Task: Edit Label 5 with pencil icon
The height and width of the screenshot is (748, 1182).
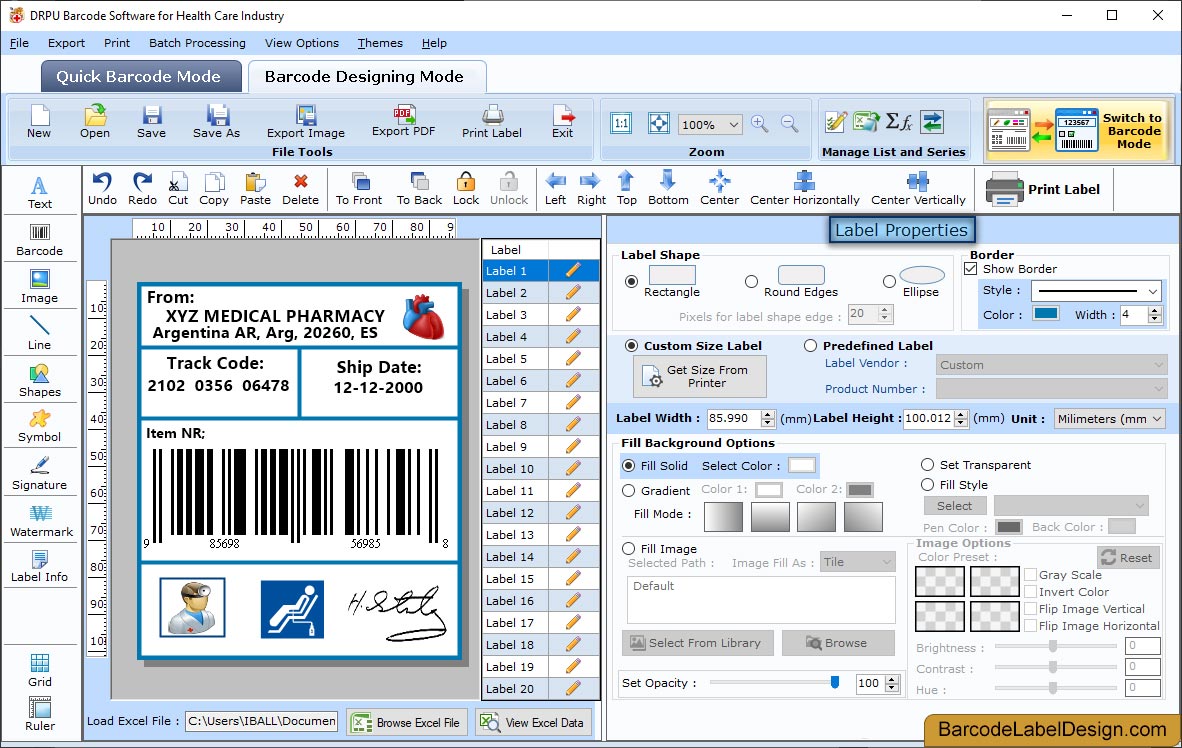Action: 573,358
